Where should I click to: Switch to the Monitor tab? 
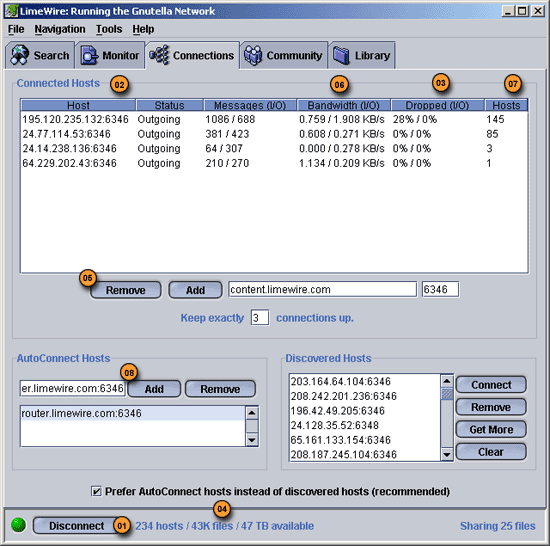[110, 55]
